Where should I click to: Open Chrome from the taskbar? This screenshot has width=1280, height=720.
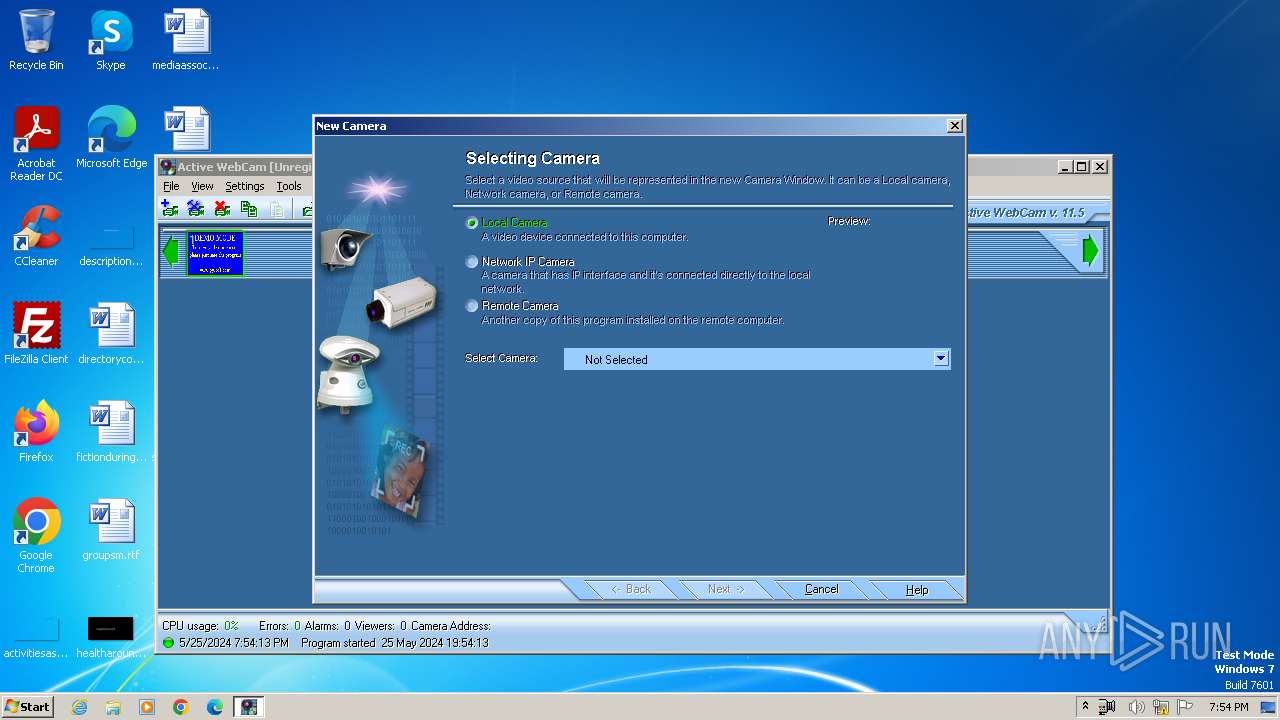(181, 707)
